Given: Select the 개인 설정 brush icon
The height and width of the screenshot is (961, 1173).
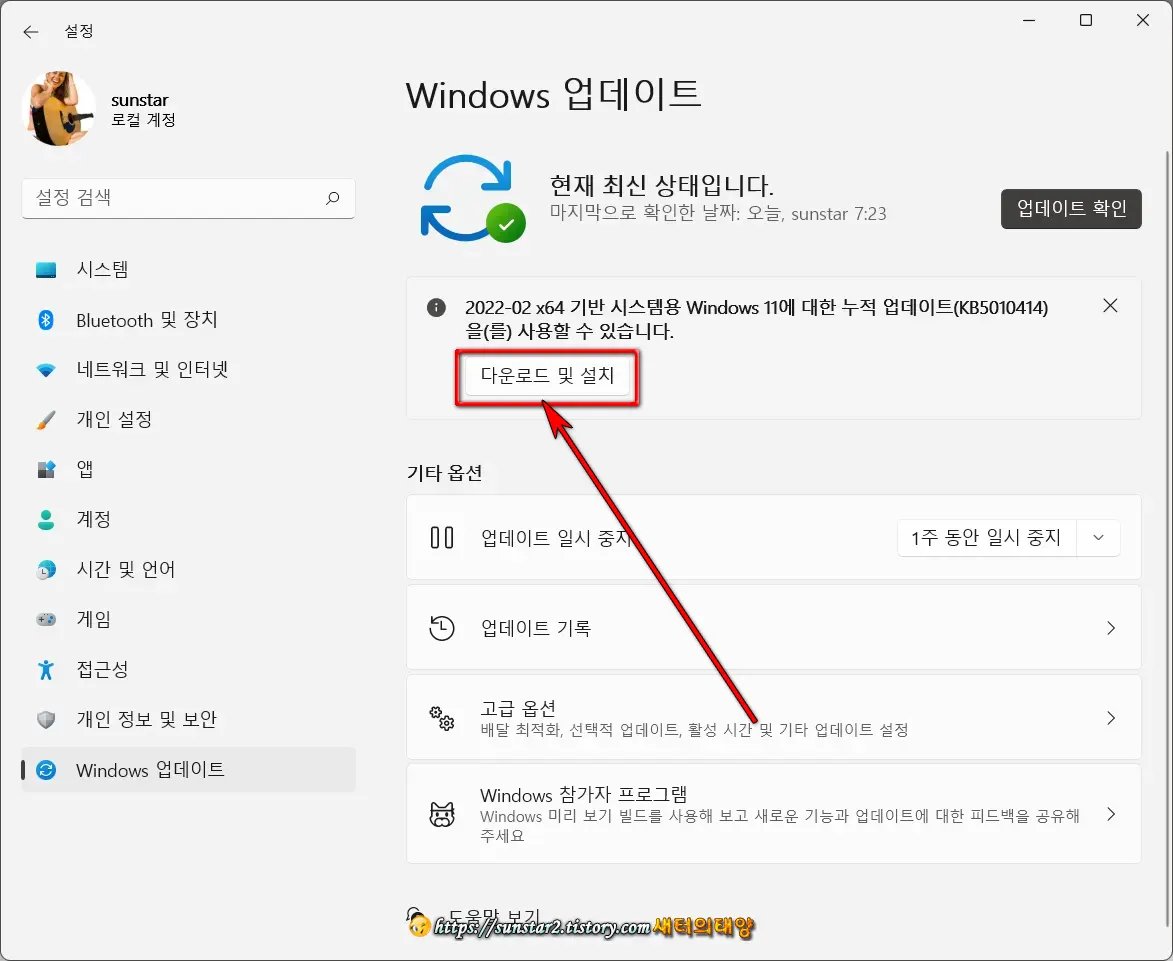Looking at the screenshot, I should coord(45,419).
